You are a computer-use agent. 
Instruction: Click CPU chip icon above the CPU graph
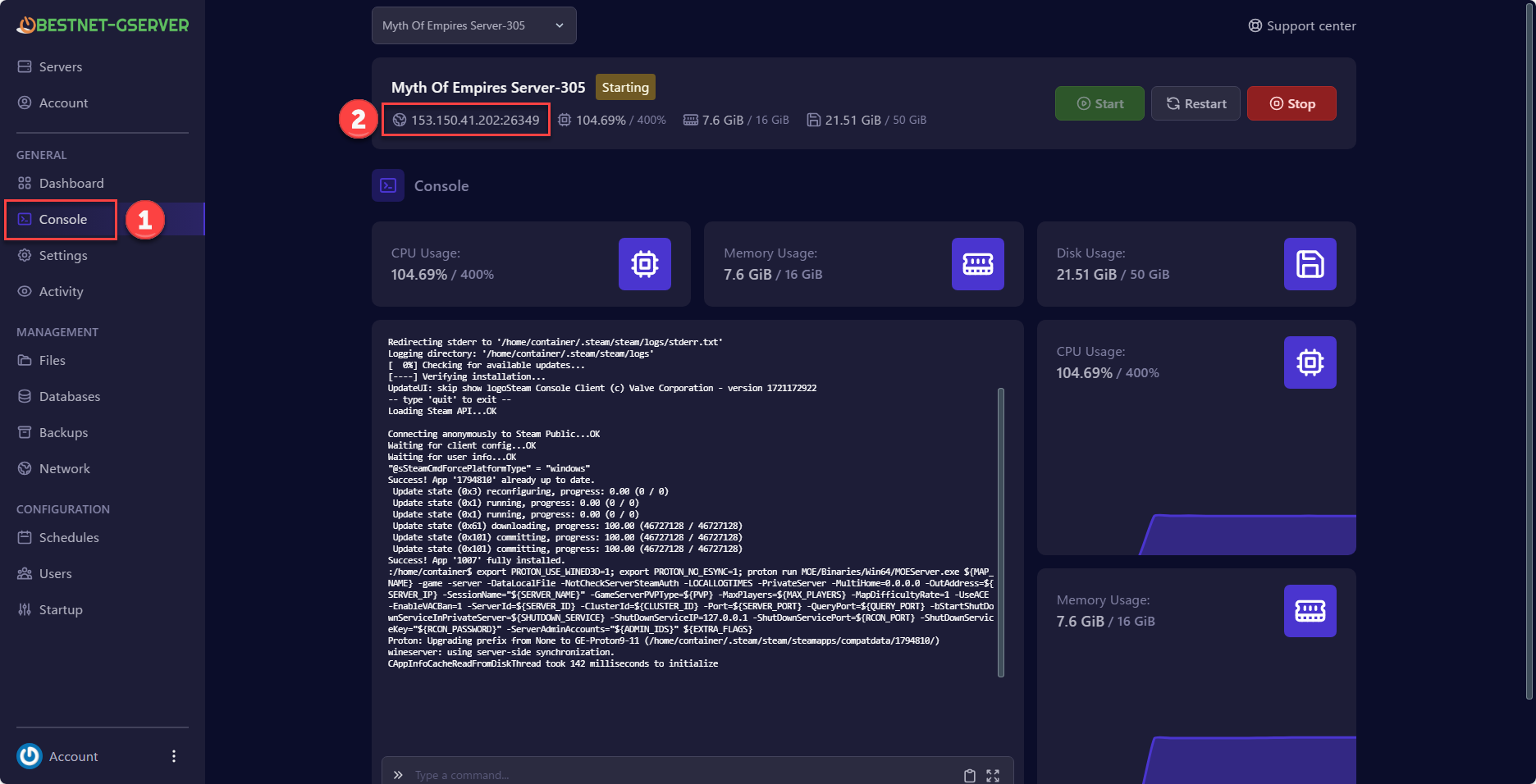coord(1310,362)
